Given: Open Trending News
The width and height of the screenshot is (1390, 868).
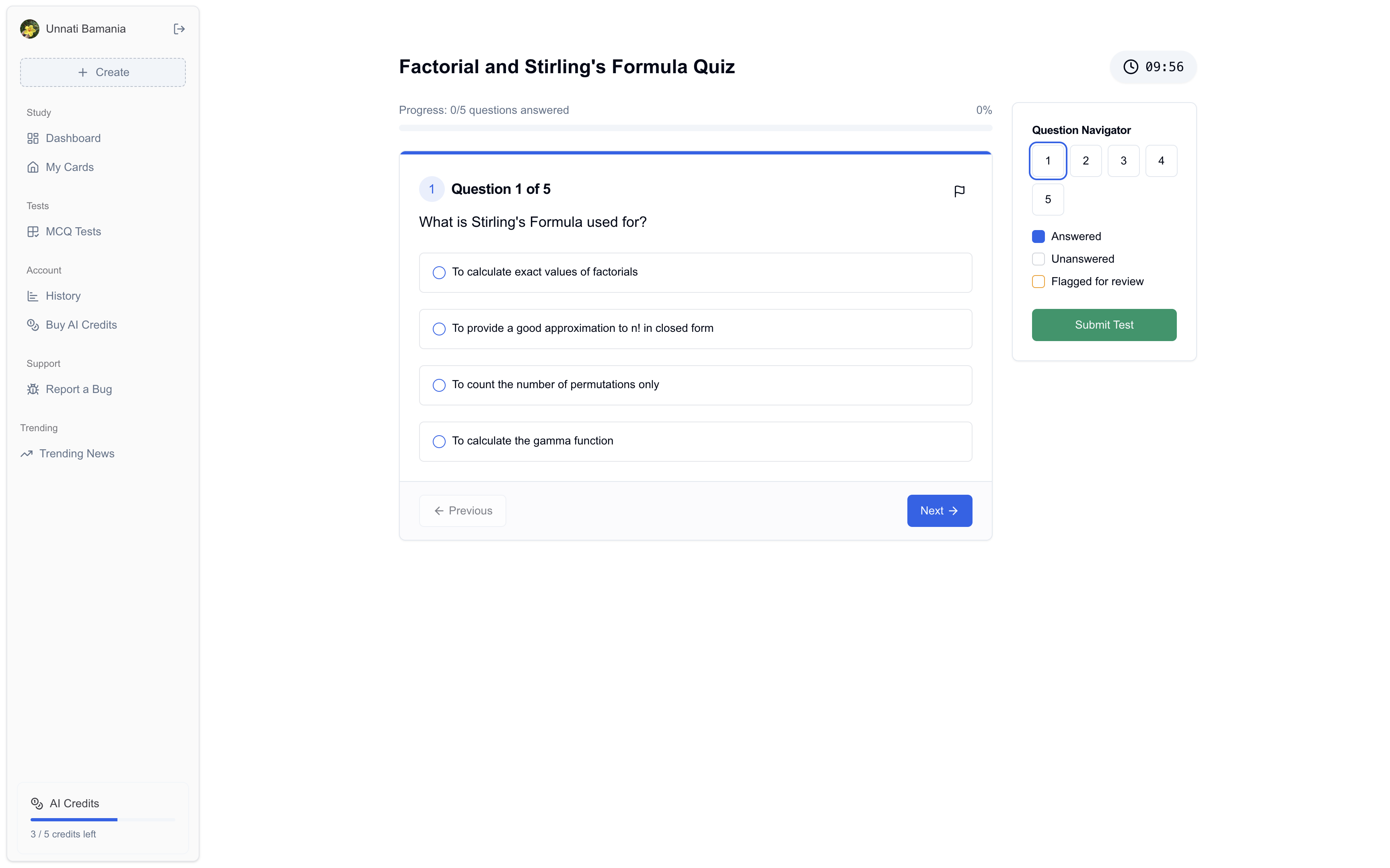Looking at the screenshot, I should (76, 454).
